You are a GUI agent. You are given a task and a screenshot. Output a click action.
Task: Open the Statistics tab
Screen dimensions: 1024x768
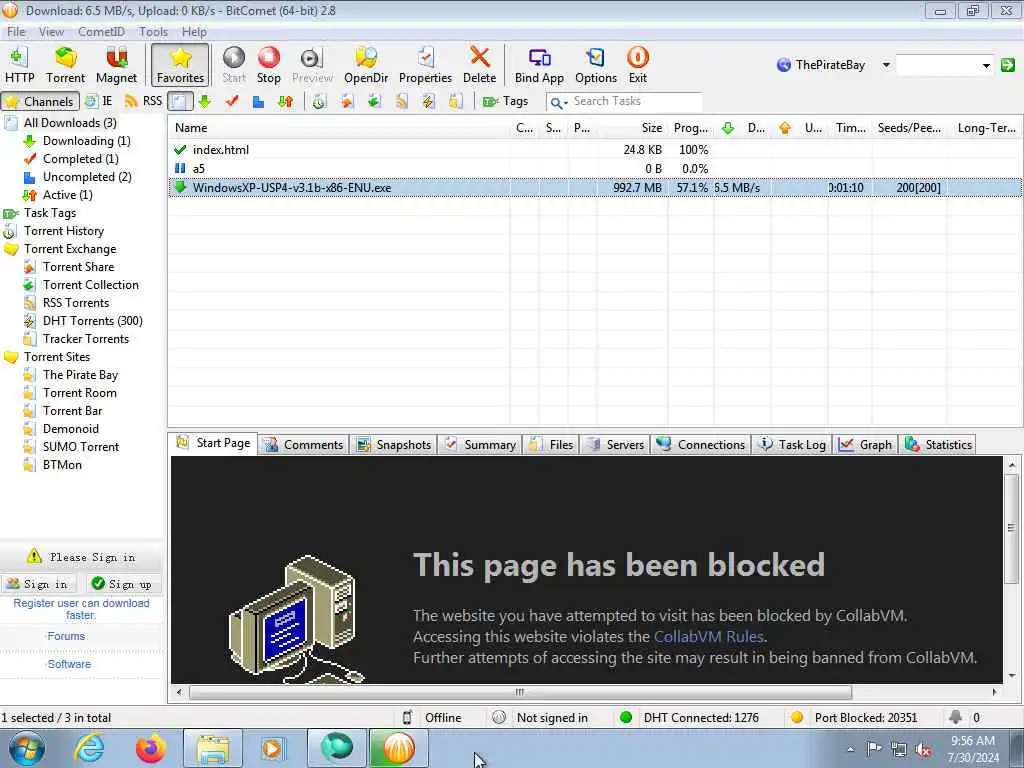(x=938, y=445)
